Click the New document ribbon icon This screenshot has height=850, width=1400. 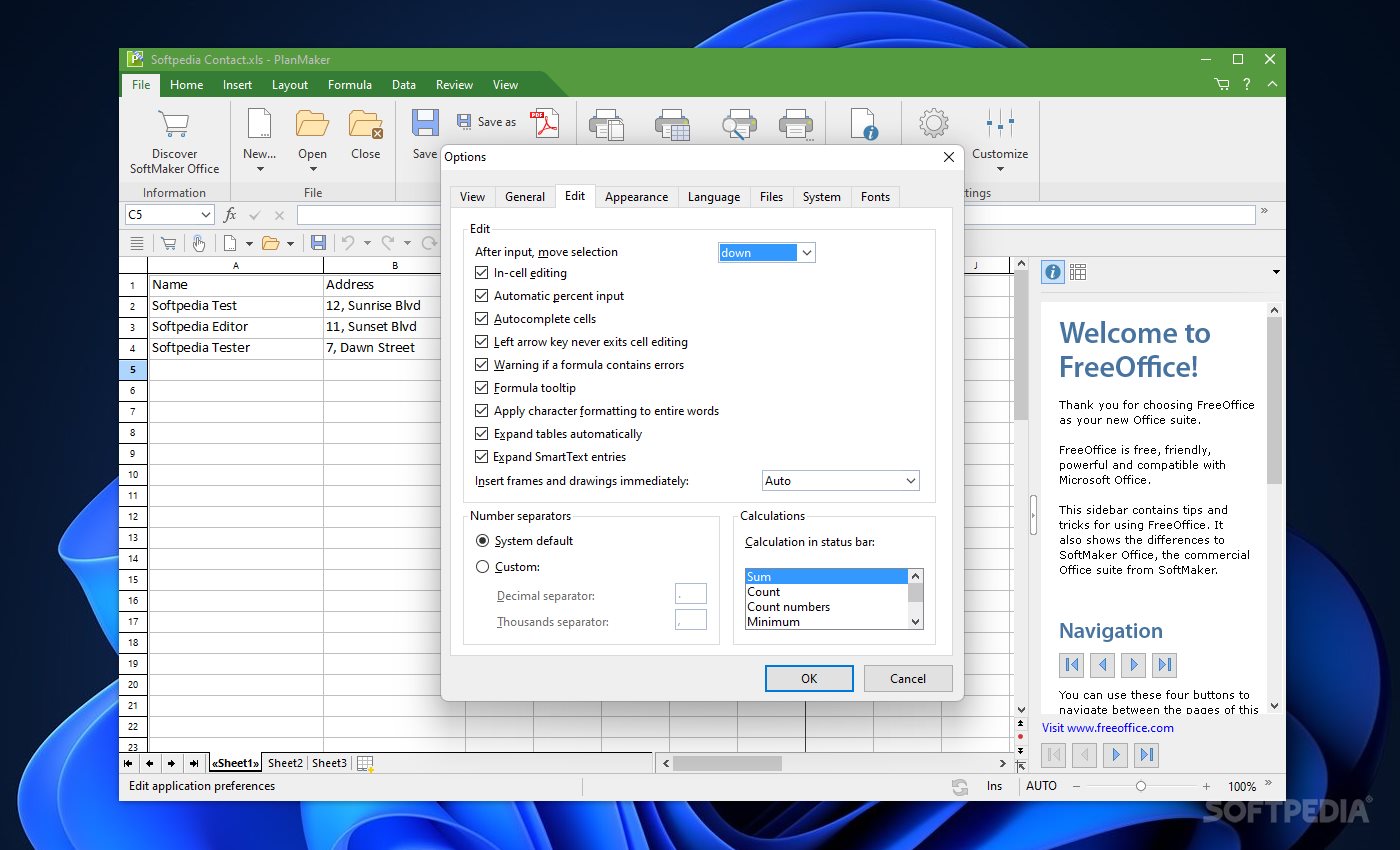(259, 124)
